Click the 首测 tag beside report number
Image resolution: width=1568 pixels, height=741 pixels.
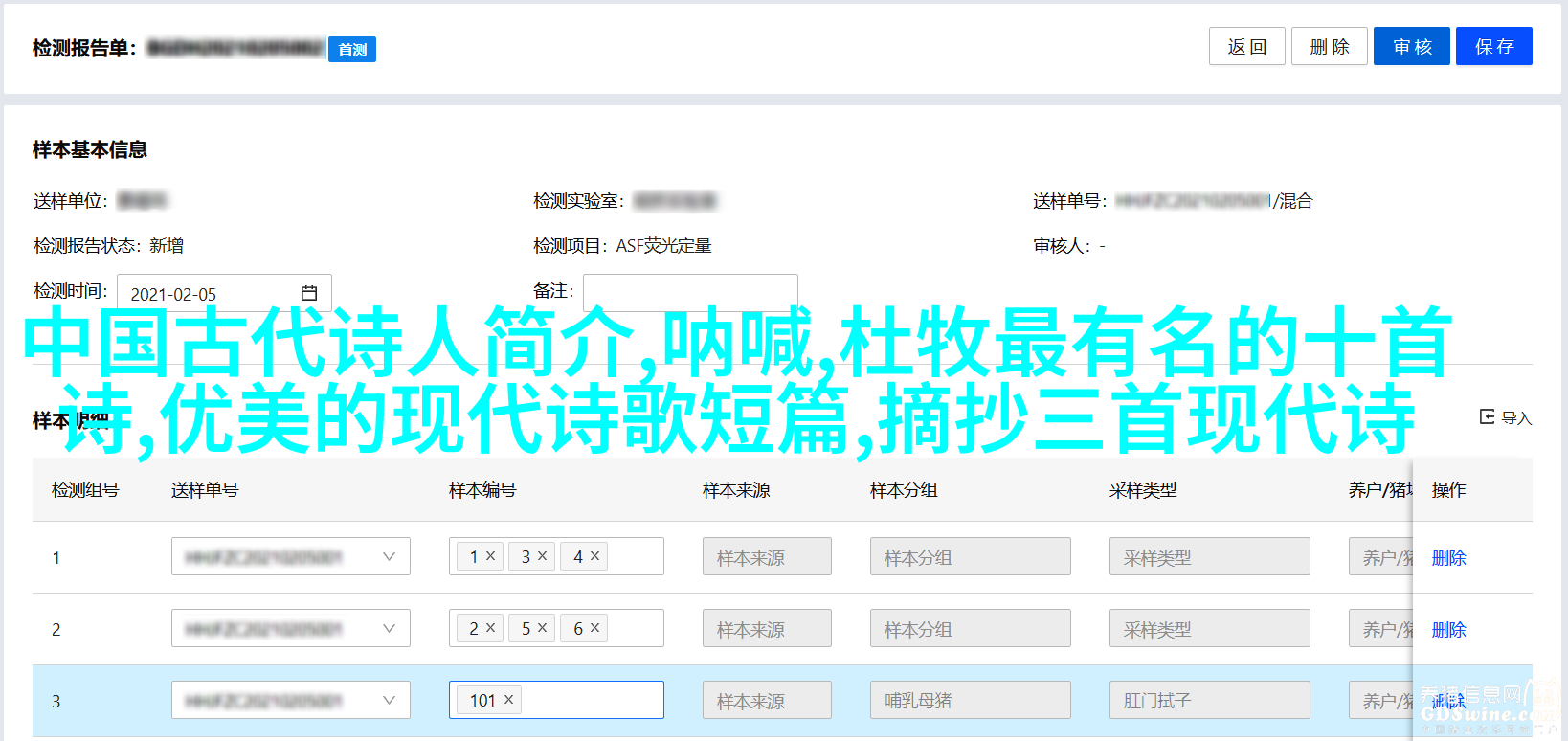click(x=352, y=49)
